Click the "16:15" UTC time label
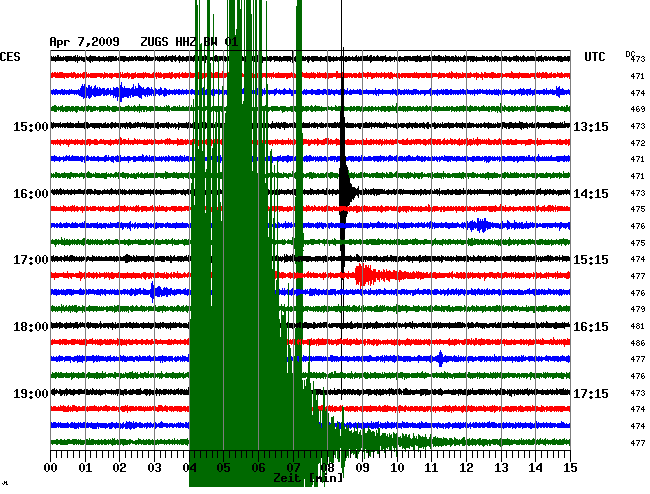This screenshot has height=494, width=650. point(591,327)
